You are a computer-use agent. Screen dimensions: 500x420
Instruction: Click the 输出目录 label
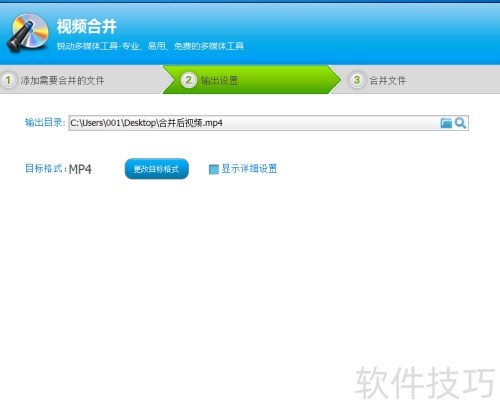click(45, 122)
